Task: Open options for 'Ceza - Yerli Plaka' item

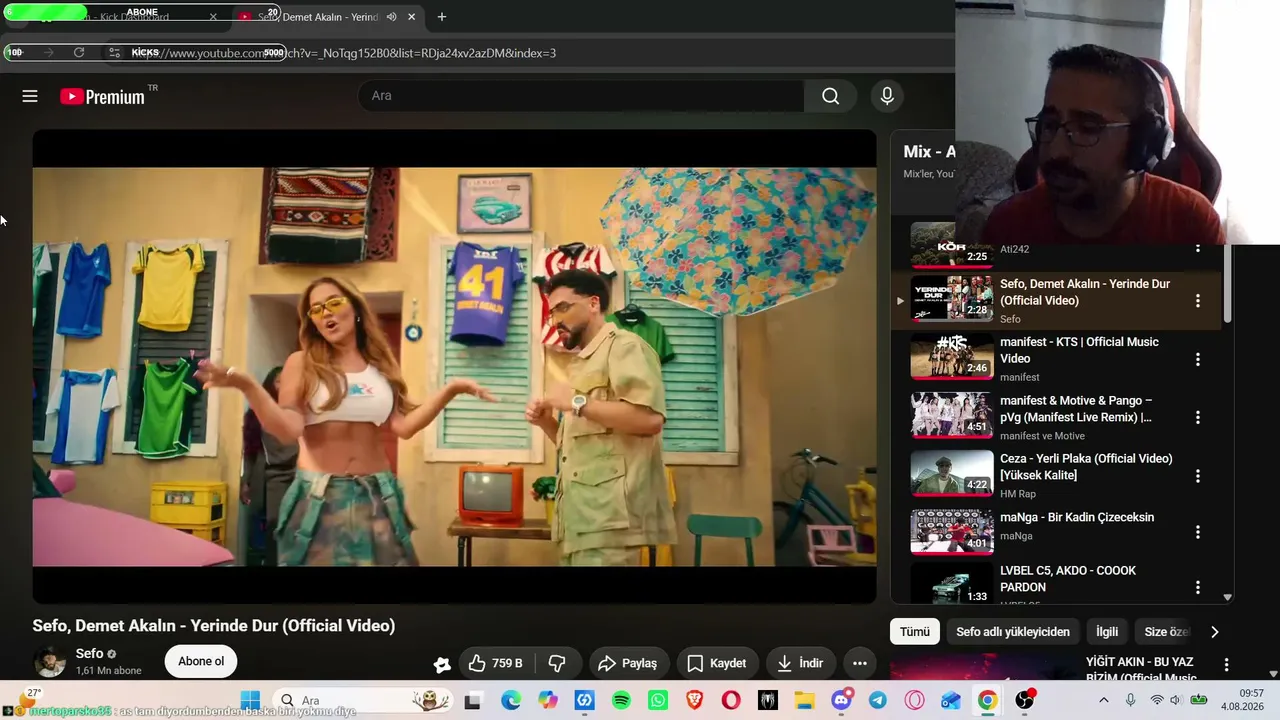Action: [x=1197, y=476]
